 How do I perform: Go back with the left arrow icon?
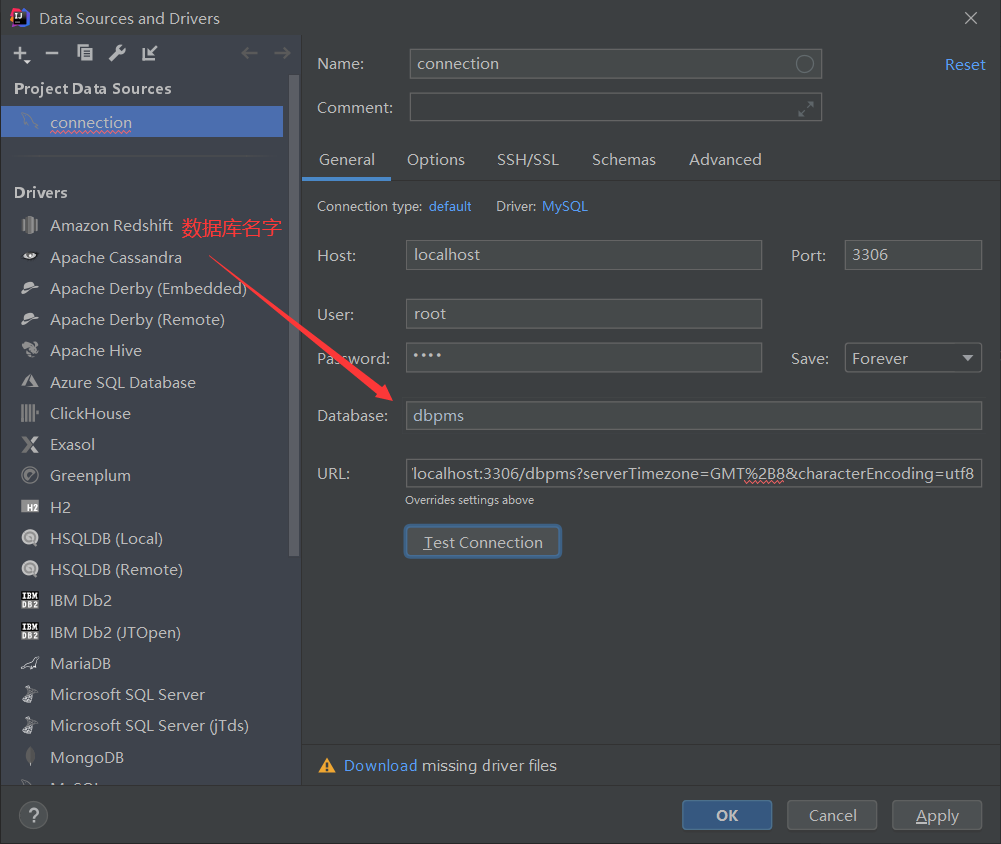pyautogui.click(x=249, y=53)
